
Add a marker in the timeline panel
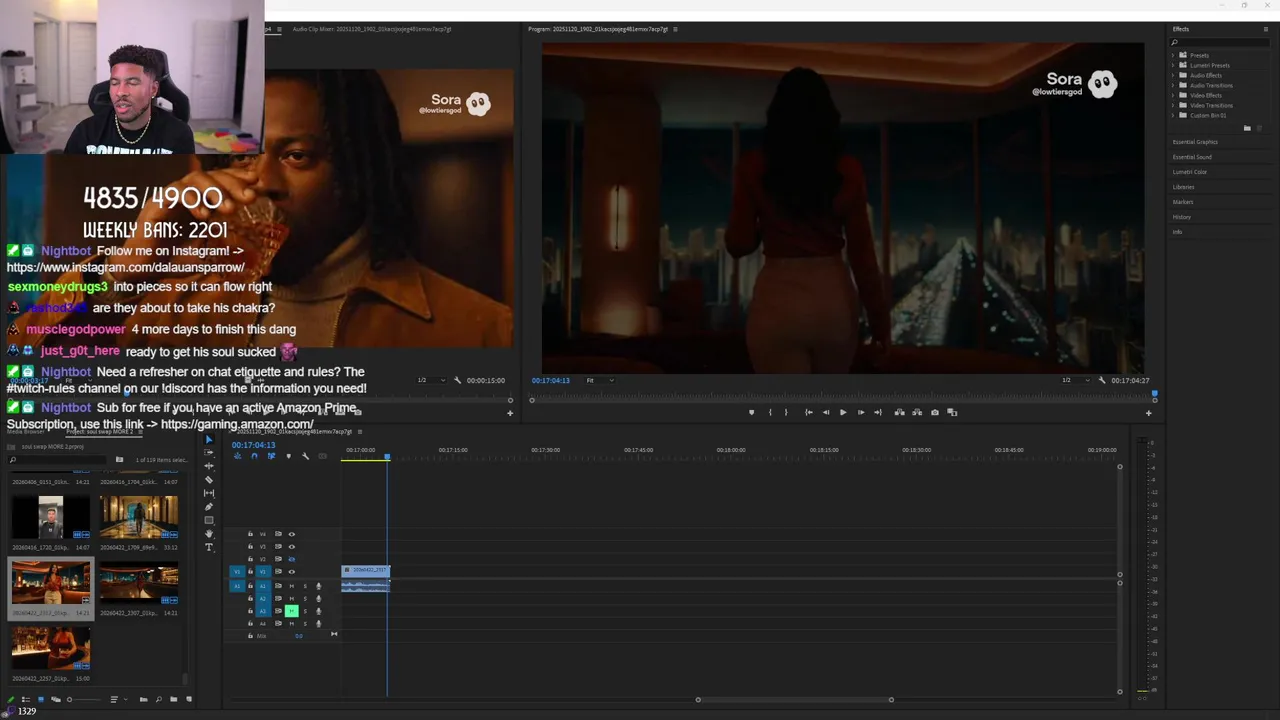289,456
